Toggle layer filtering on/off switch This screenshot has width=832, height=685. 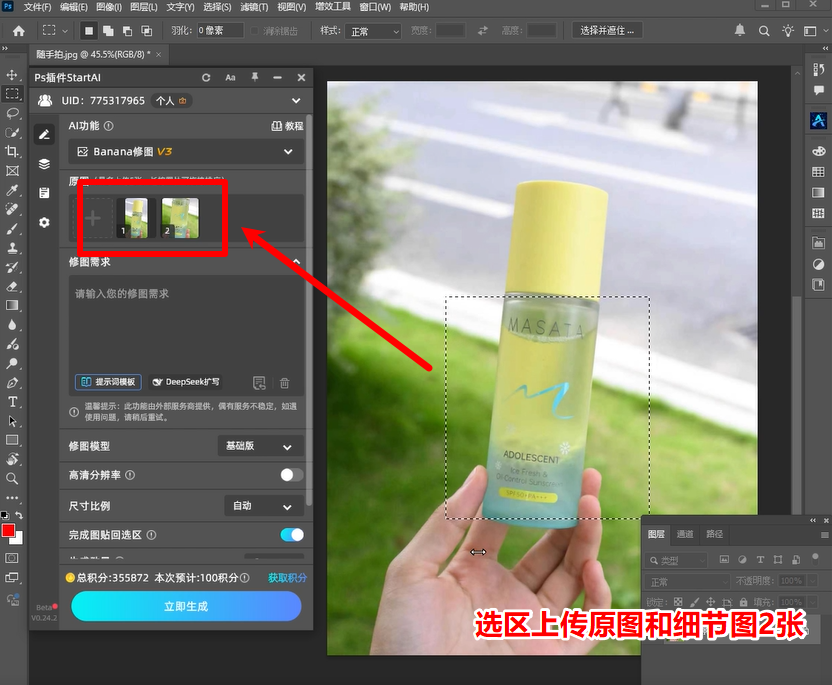[x=815, y=557]
